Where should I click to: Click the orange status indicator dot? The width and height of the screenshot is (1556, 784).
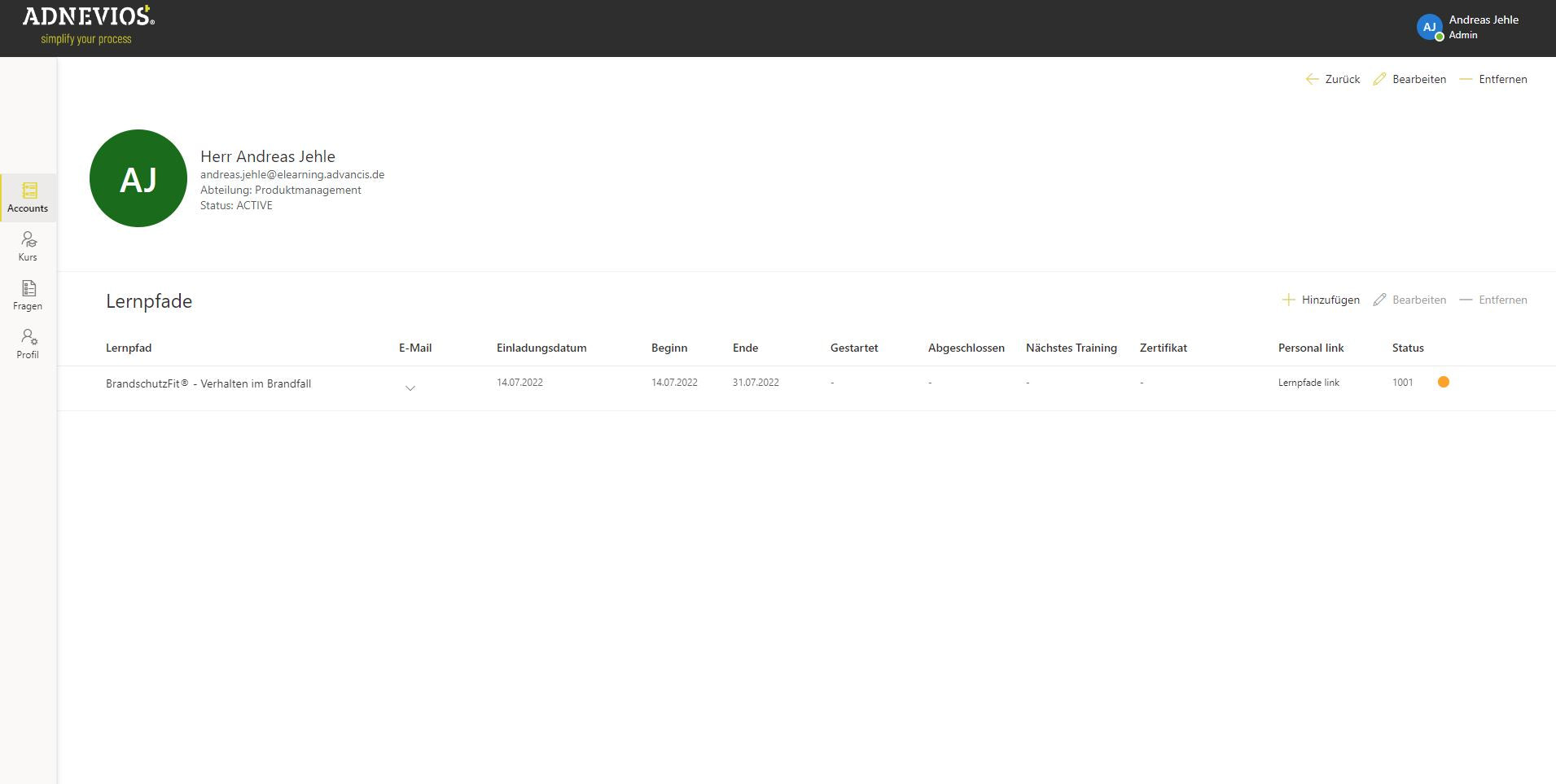click(x=1443, y=382)
